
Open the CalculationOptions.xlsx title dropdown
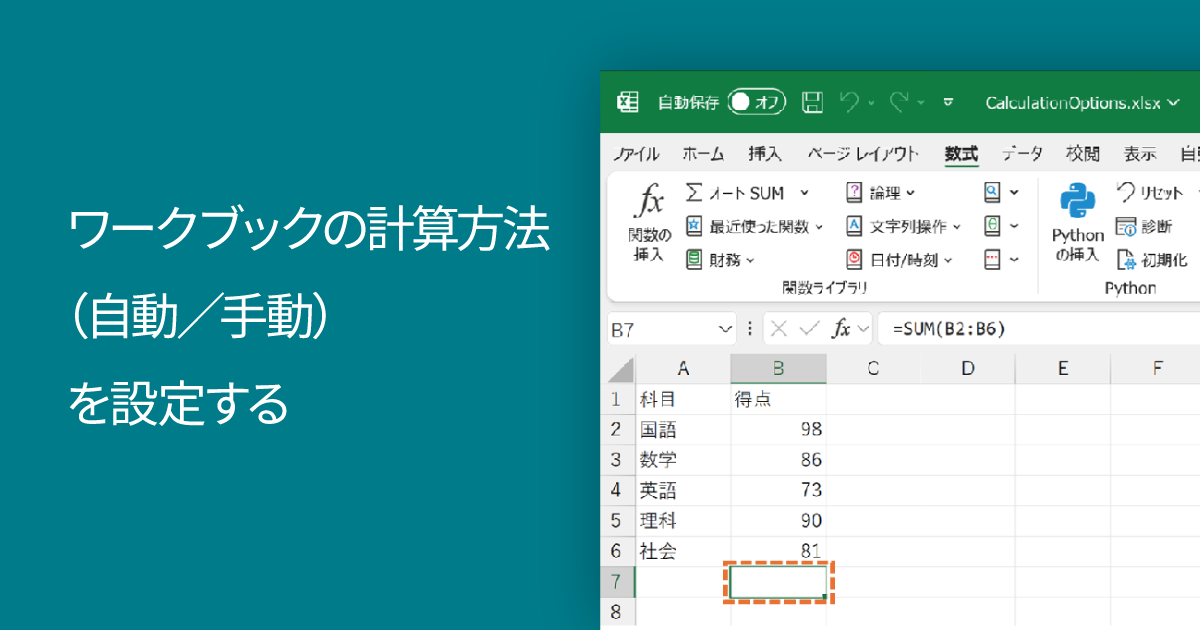pos(1176,102)
